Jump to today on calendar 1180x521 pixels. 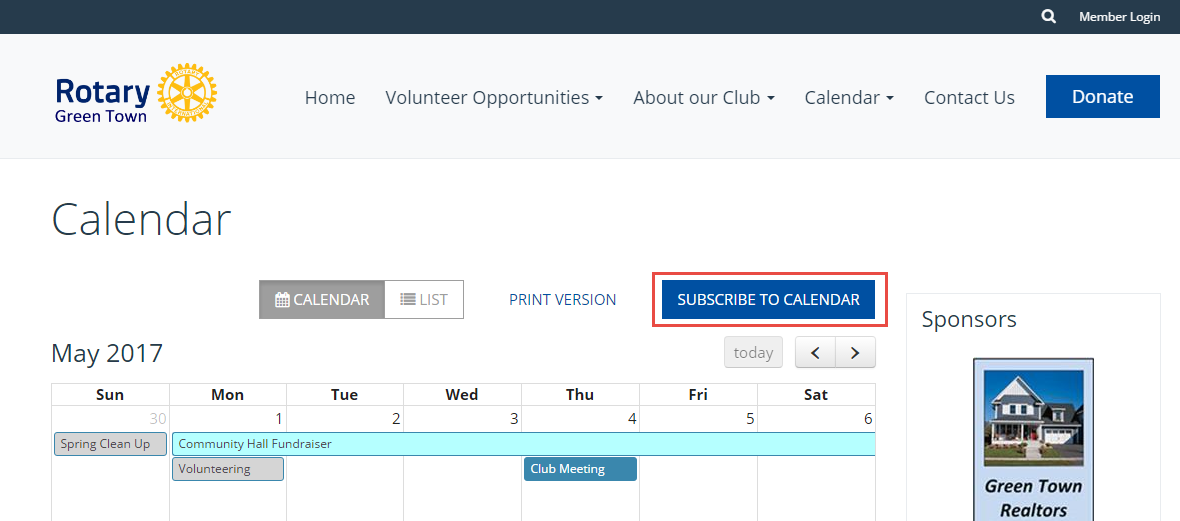click(753, 352)
